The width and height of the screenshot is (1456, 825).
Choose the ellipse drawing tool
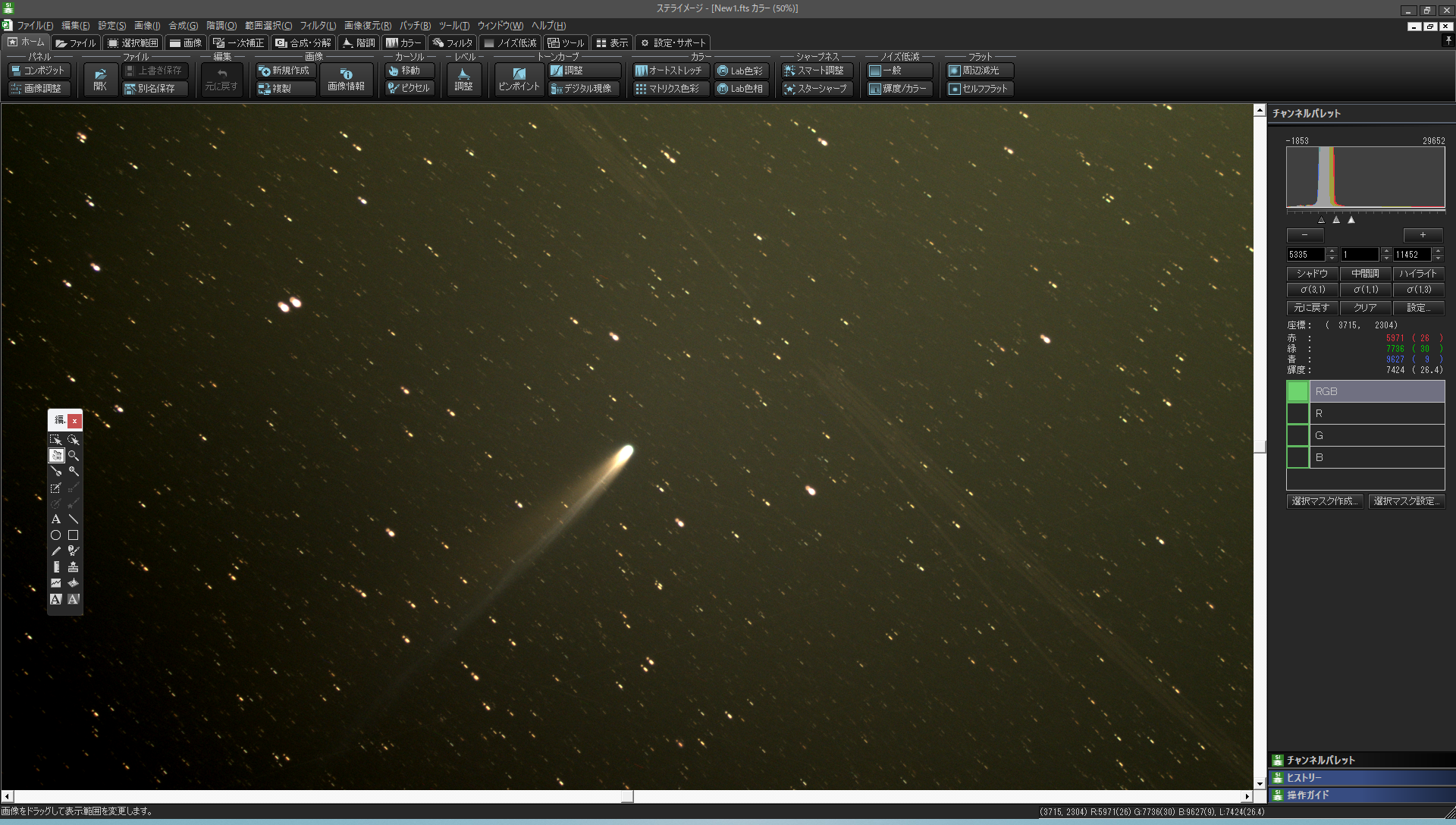click(x=55, y=535)
